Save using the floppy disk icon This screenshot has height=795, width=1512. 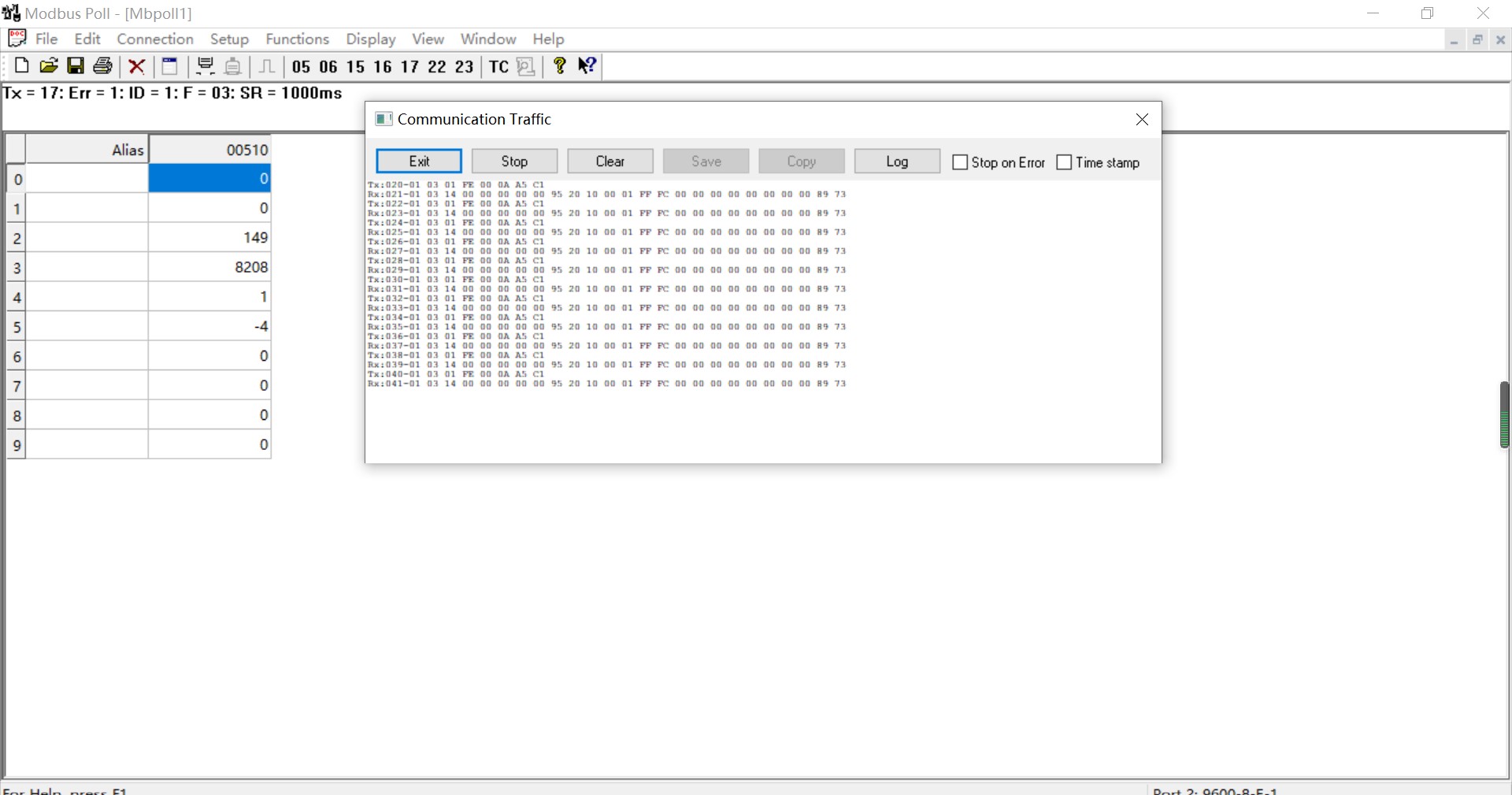[76, 66]
